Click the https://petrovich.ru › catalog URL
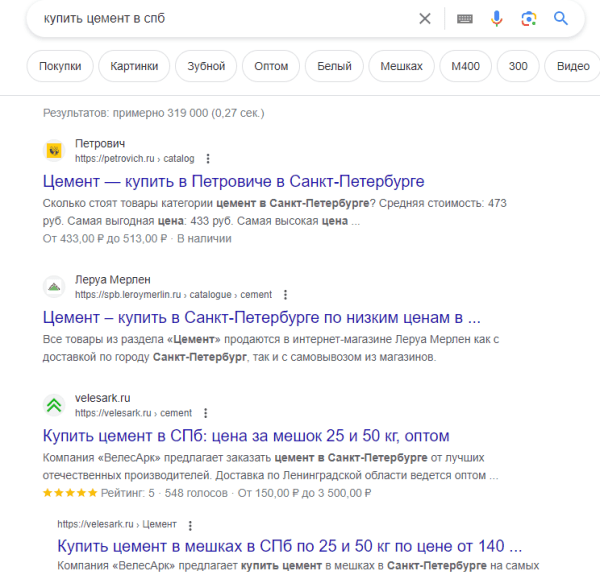The image size is (600, 575). coord(135,158)
